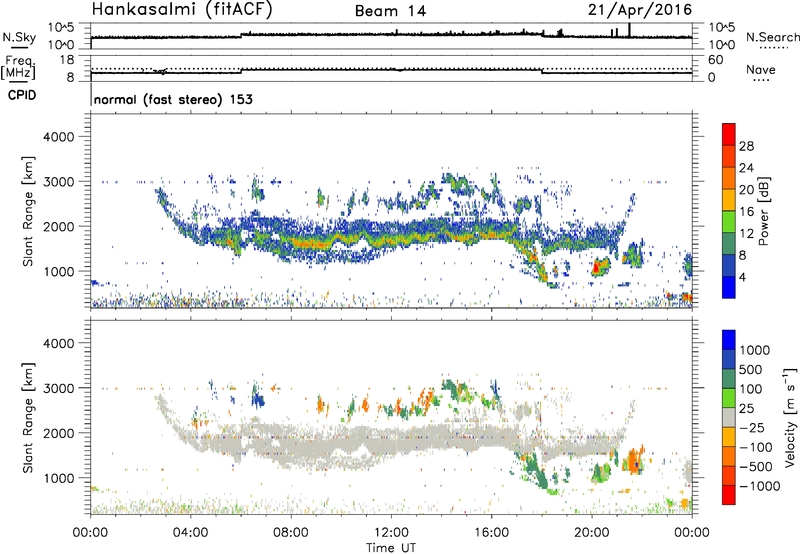Image resolution: width=800 pixels, height=554 pixels.
Task: Click '4000' on the Power panel range axis
Action: [58, 137]
